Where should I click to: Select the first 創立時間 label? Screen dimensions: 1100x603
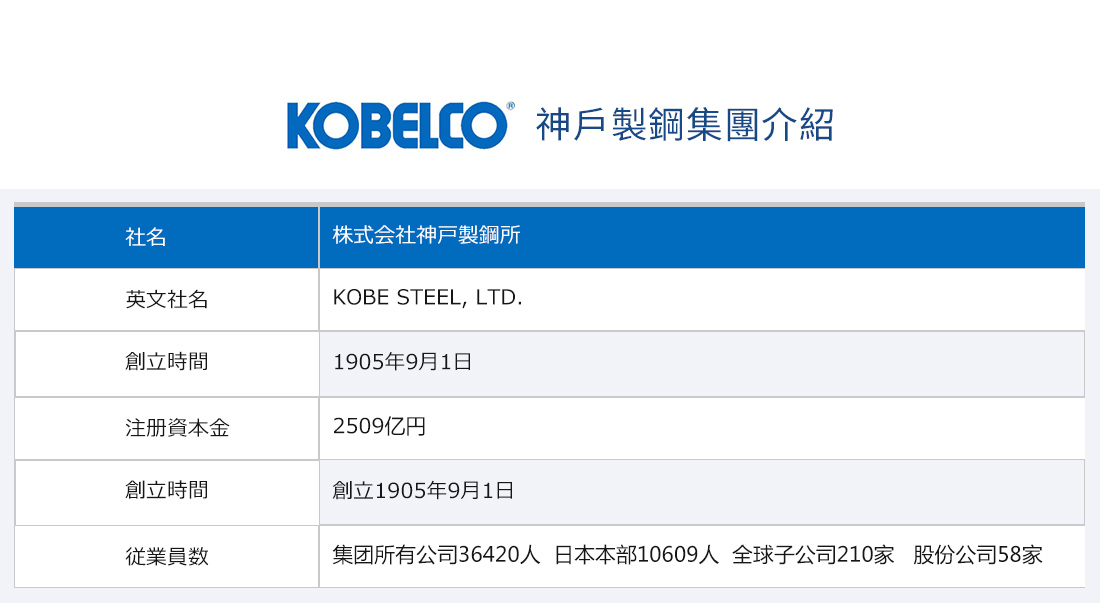coord(166,362)
